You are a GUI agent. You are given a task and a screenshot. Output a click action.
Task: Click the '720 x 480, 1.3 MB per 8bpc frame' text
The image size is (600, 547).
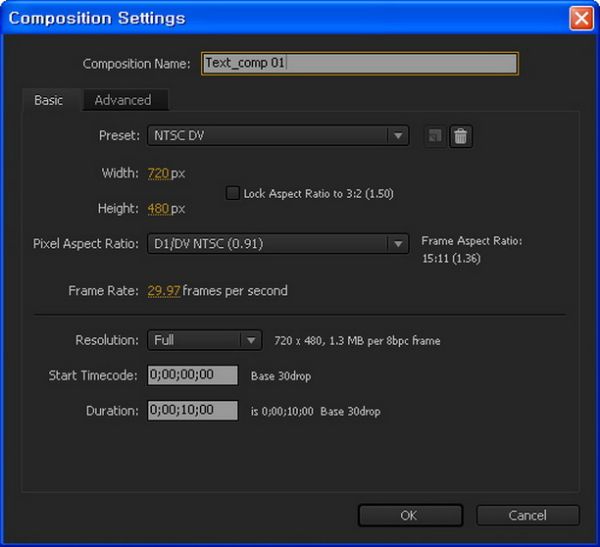pyautogui.click(x=357, y=341)
